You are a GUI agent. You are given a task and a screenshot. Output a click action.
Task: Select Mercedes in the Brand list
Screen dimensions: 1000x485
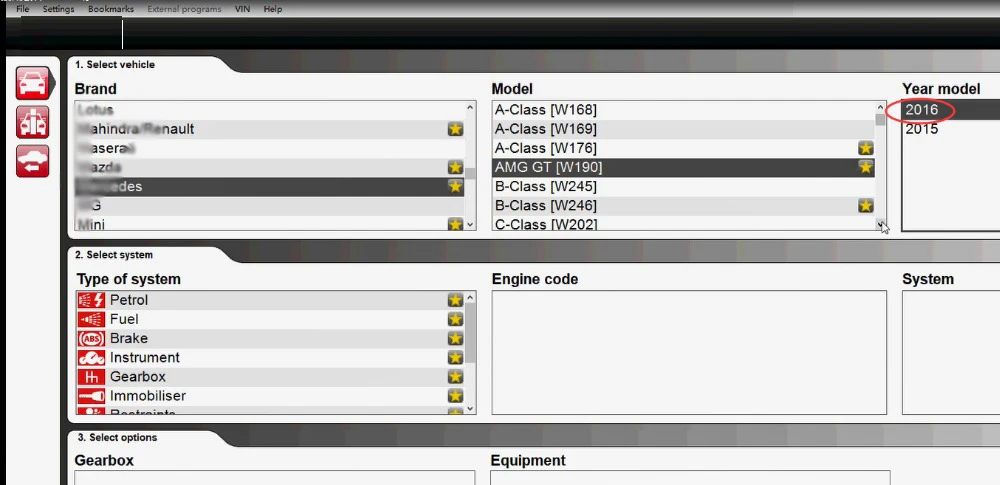pyautogui.click(x=270, y=187)
